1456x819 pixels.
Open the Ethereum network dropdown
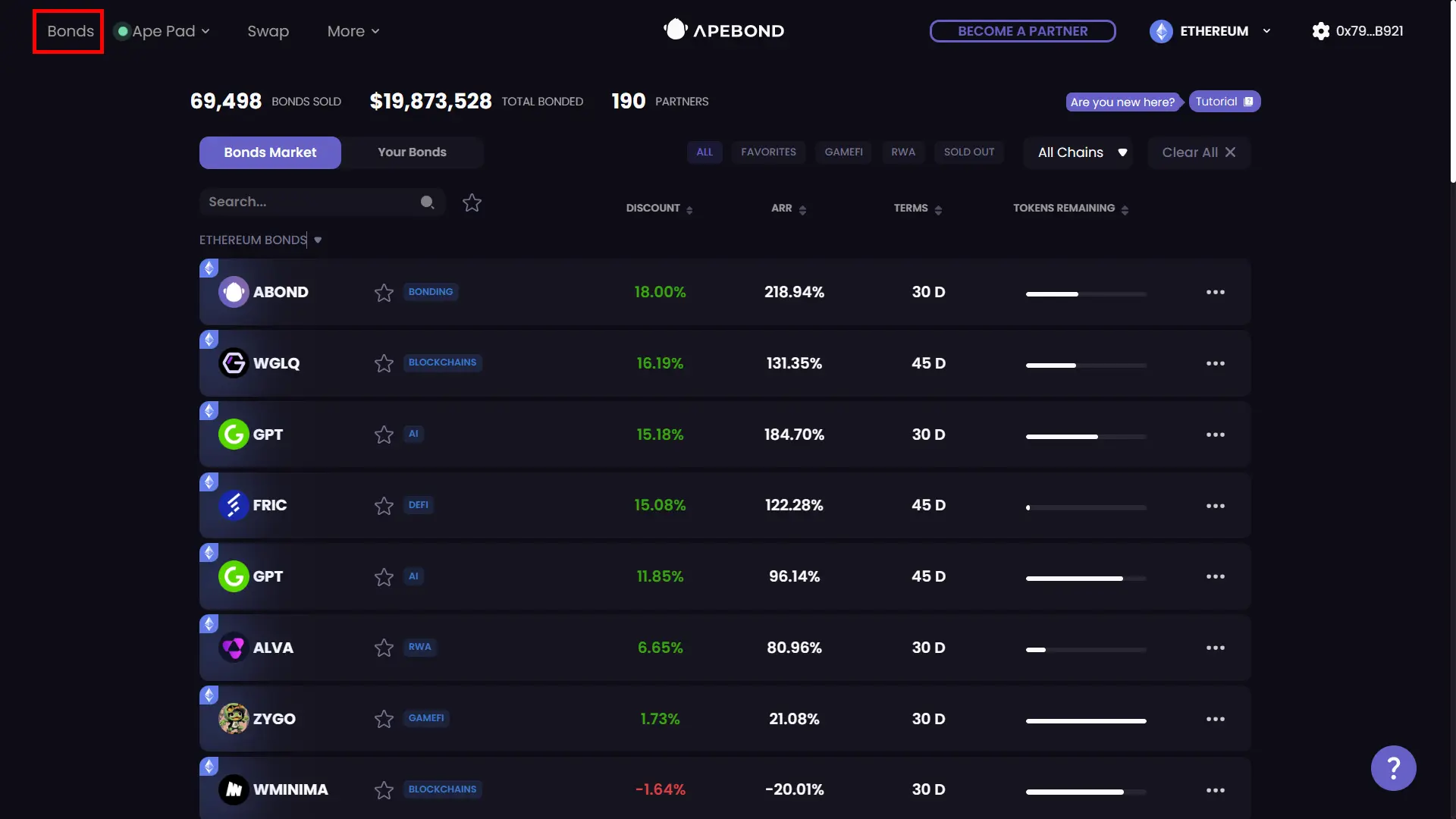tap(1210, 31)
